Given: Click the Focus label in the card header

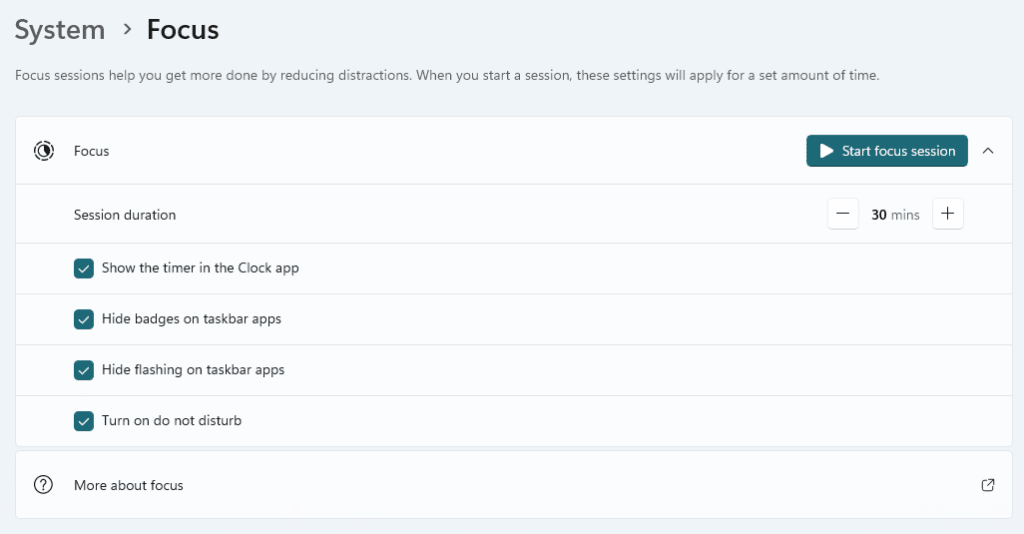Looking at the screenshot, I should (x=91, y=151).
